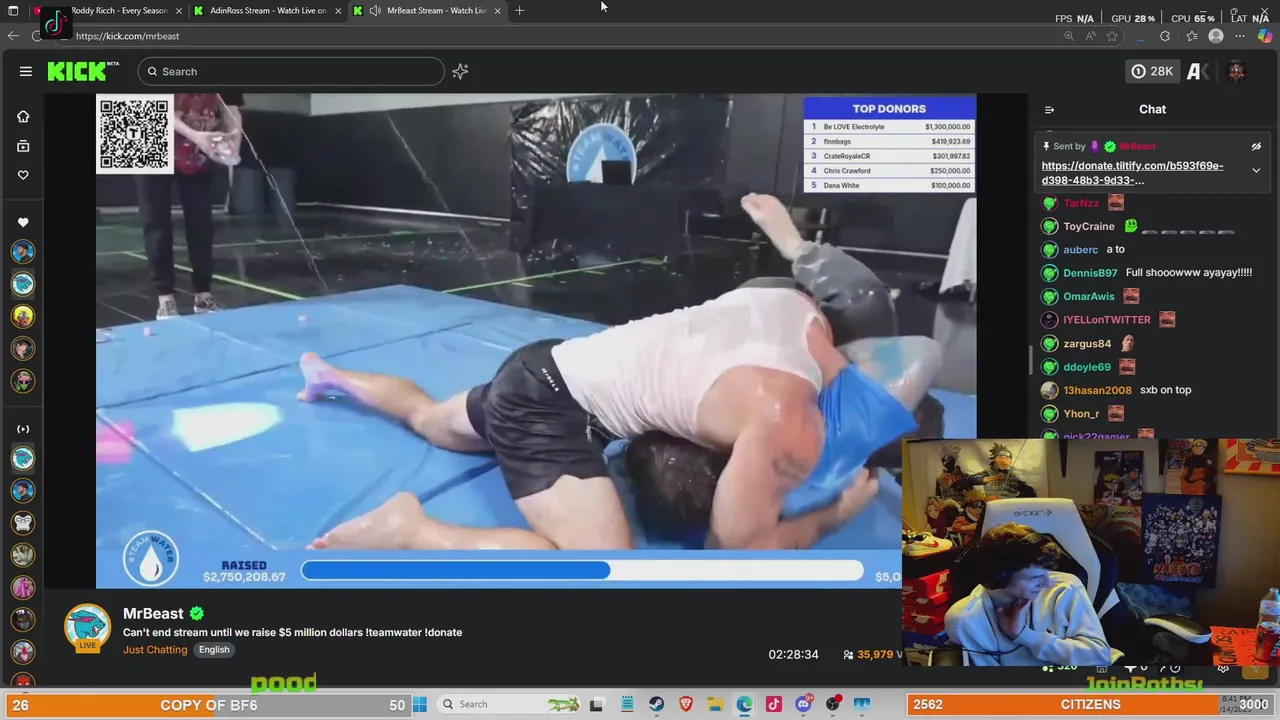Toggle read aloud in address bar
The width and height of the screenshot is (1280, 720).
(1090, 36)
